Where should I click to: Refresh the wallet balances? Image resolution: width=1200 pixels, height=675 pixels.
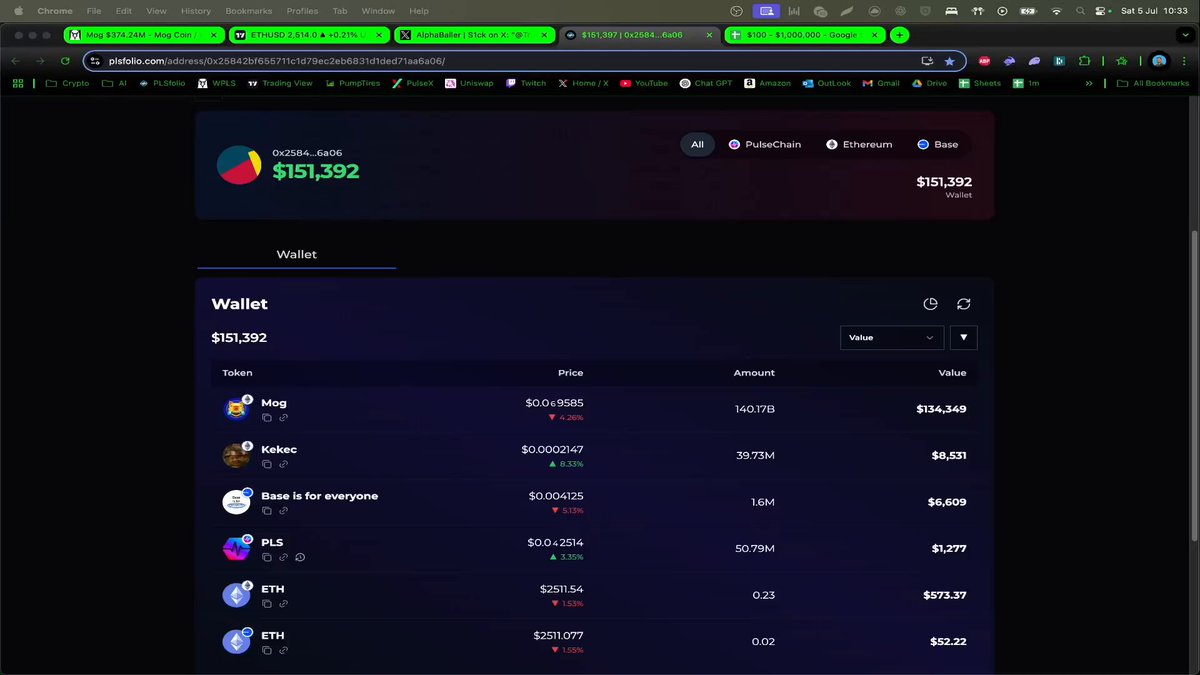(x=964, y=304)
